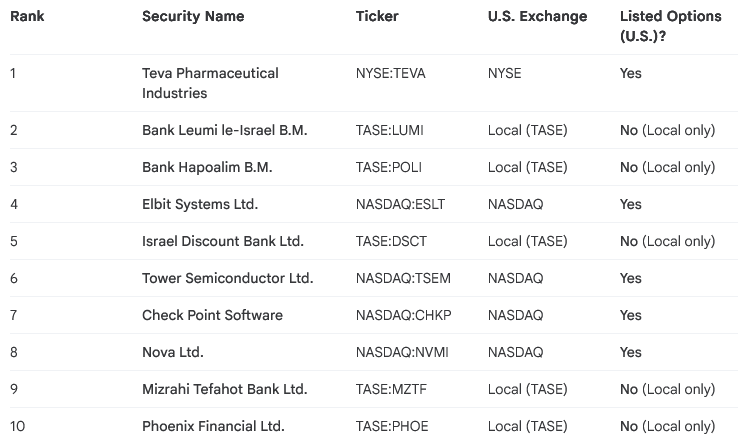Click the NASDAQ:ESLT ticker
This screenshot has width=738, height=444.
(x=402, y=204)
